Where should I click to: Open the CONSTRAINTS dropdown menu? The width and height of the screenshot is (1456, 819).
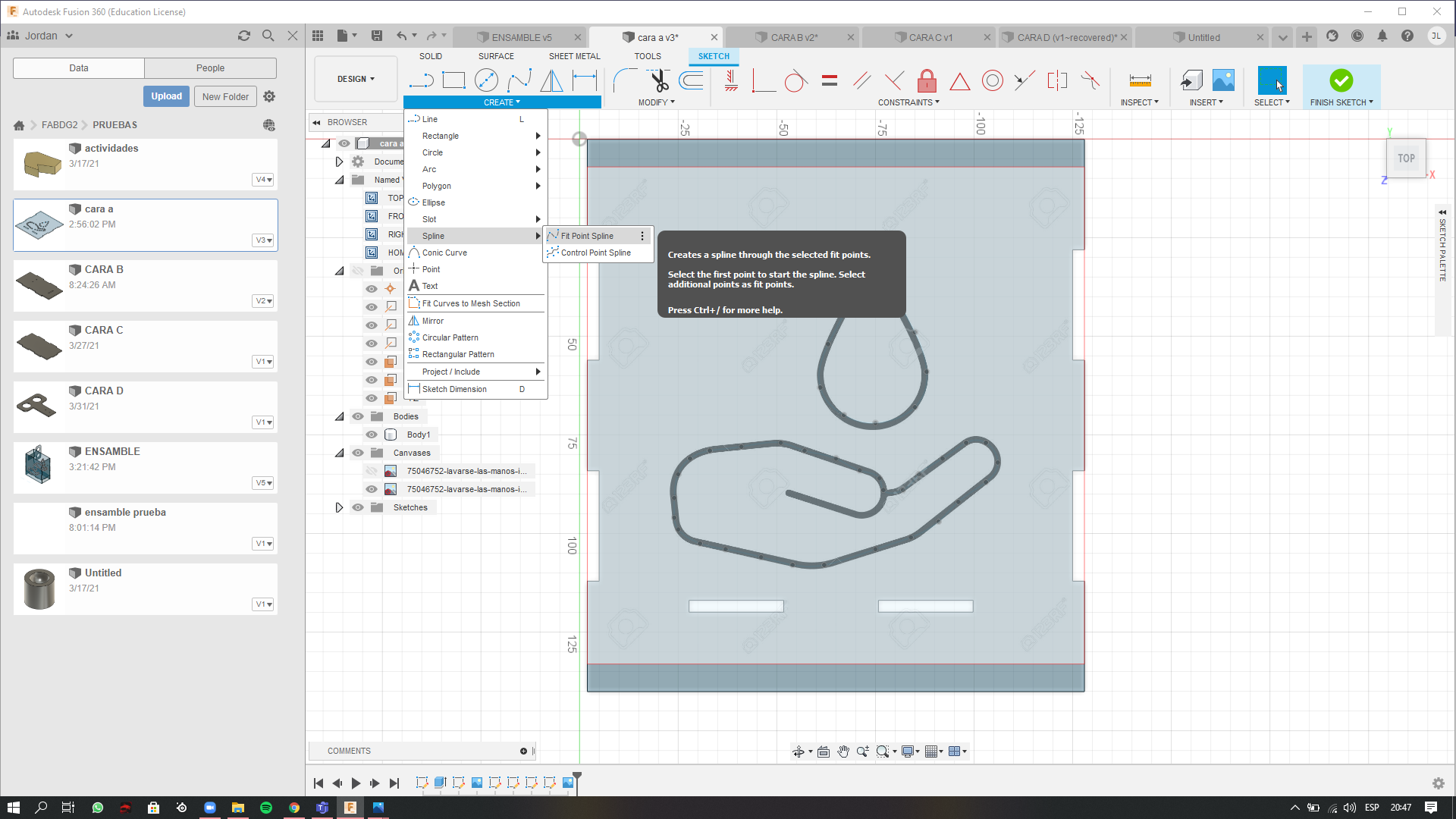point(908,102)
